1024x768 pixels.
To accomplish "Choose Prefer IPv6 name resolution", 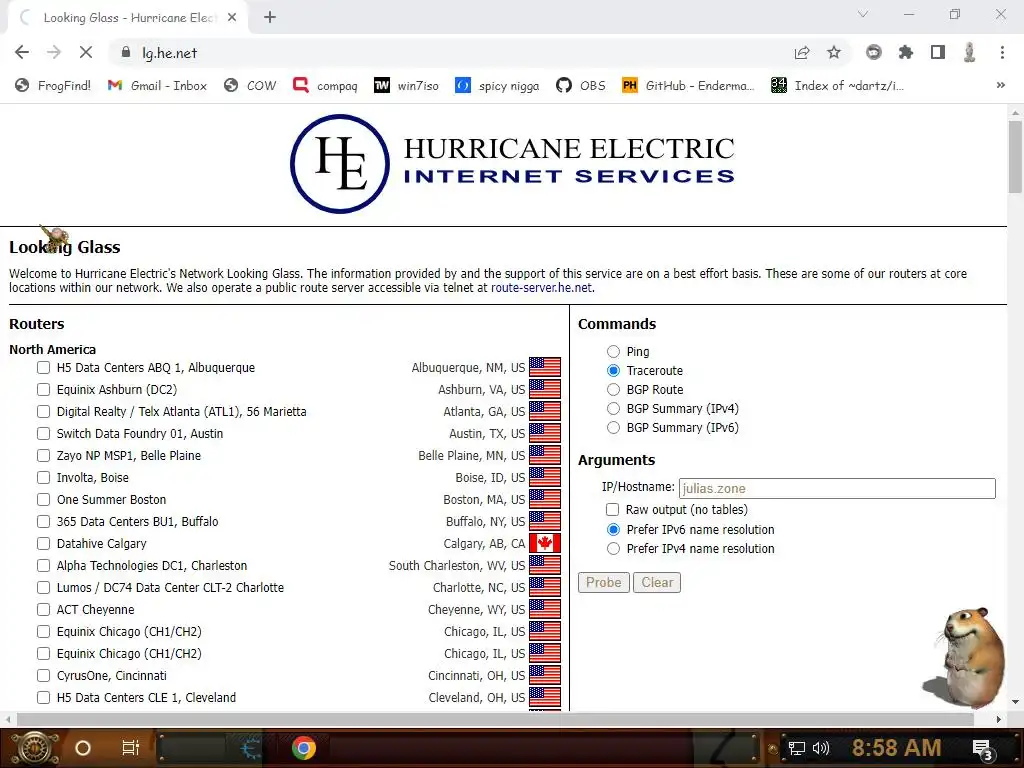I will click(x=613, y=530).
